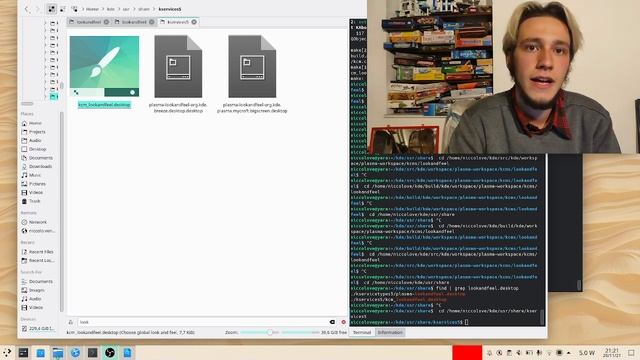This screenshot has height=360, width=640.
Task: Close the kservices5 tab
Action: tap(194, 22)
